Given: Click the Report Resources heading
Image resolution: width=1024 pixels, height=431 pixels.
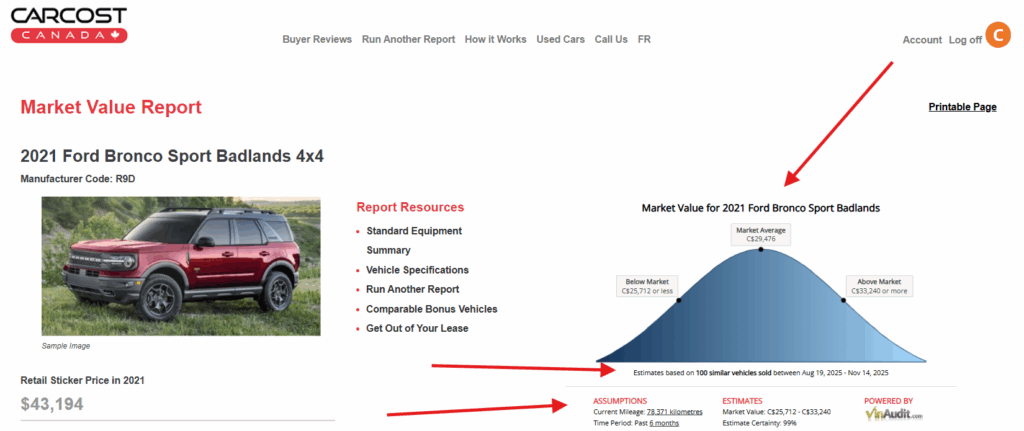Looking at the screenshot, I should (x=410, y=208).
